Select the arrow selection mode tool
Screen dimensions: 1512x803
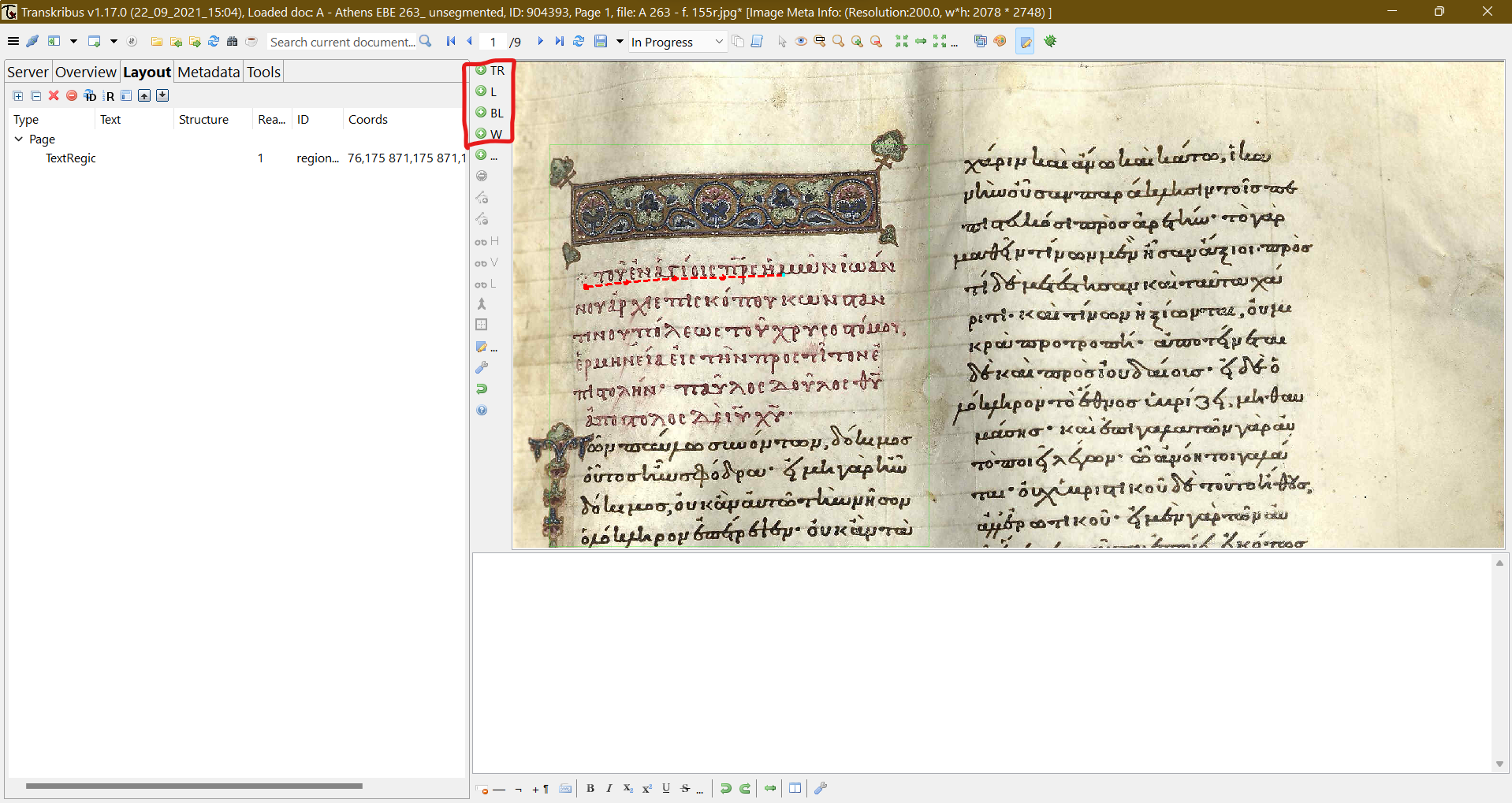pos(782,42)
